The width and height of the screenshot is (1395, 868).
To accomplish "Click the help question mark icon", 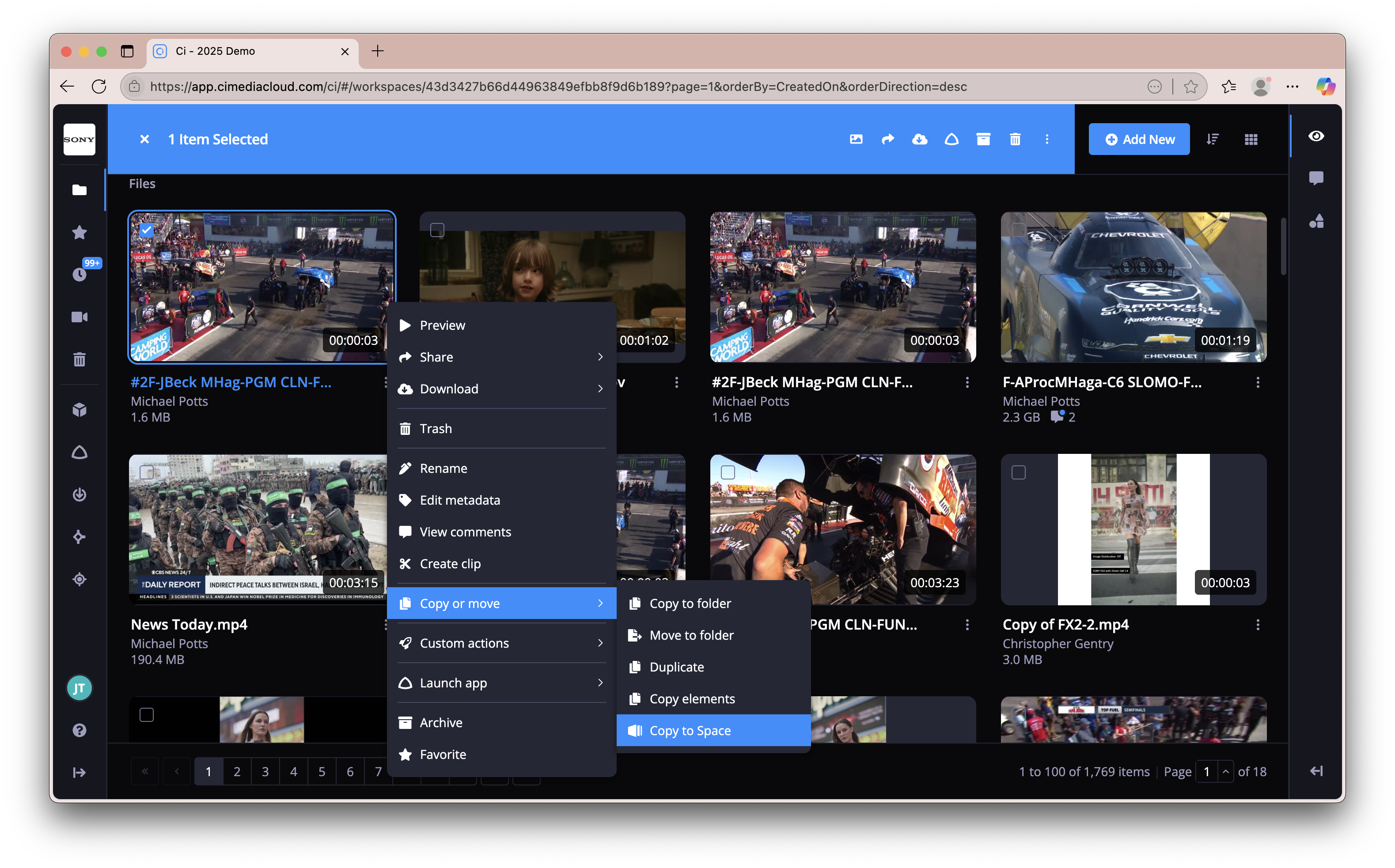I will click(x=79, y=730).
